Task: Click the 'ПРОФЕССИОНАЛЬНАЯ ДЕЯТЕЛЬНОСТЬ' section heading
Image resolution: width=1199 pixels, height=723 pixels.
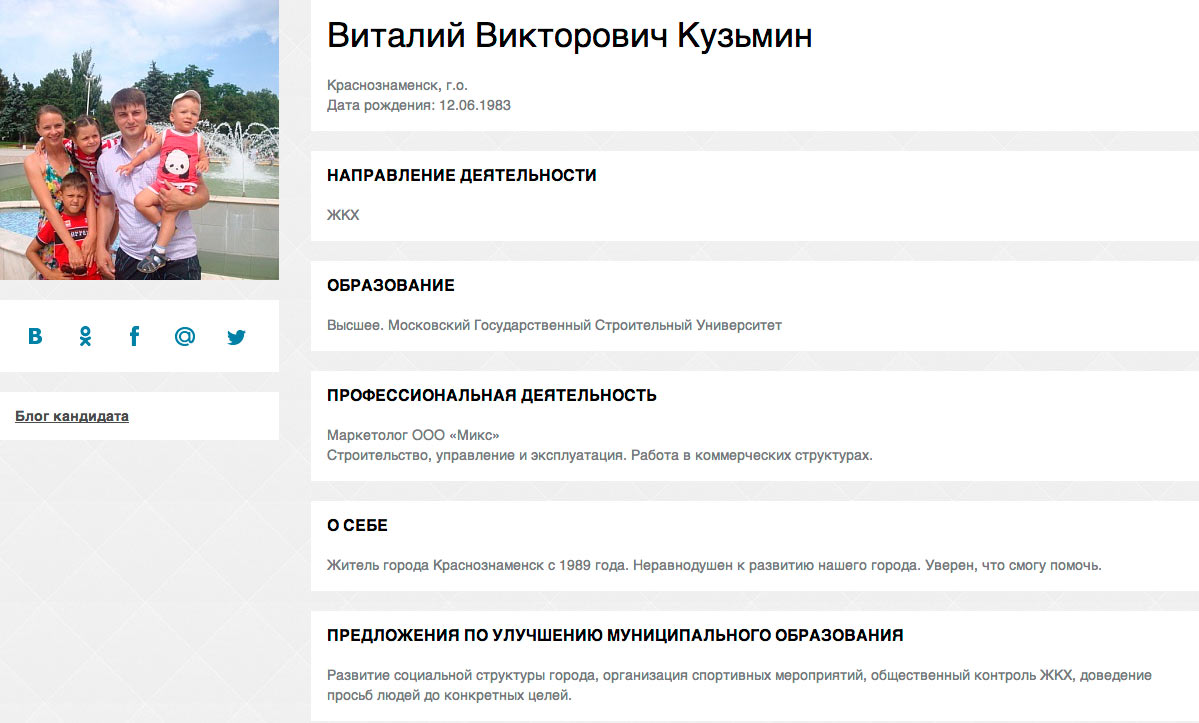Action: (492, 395)
